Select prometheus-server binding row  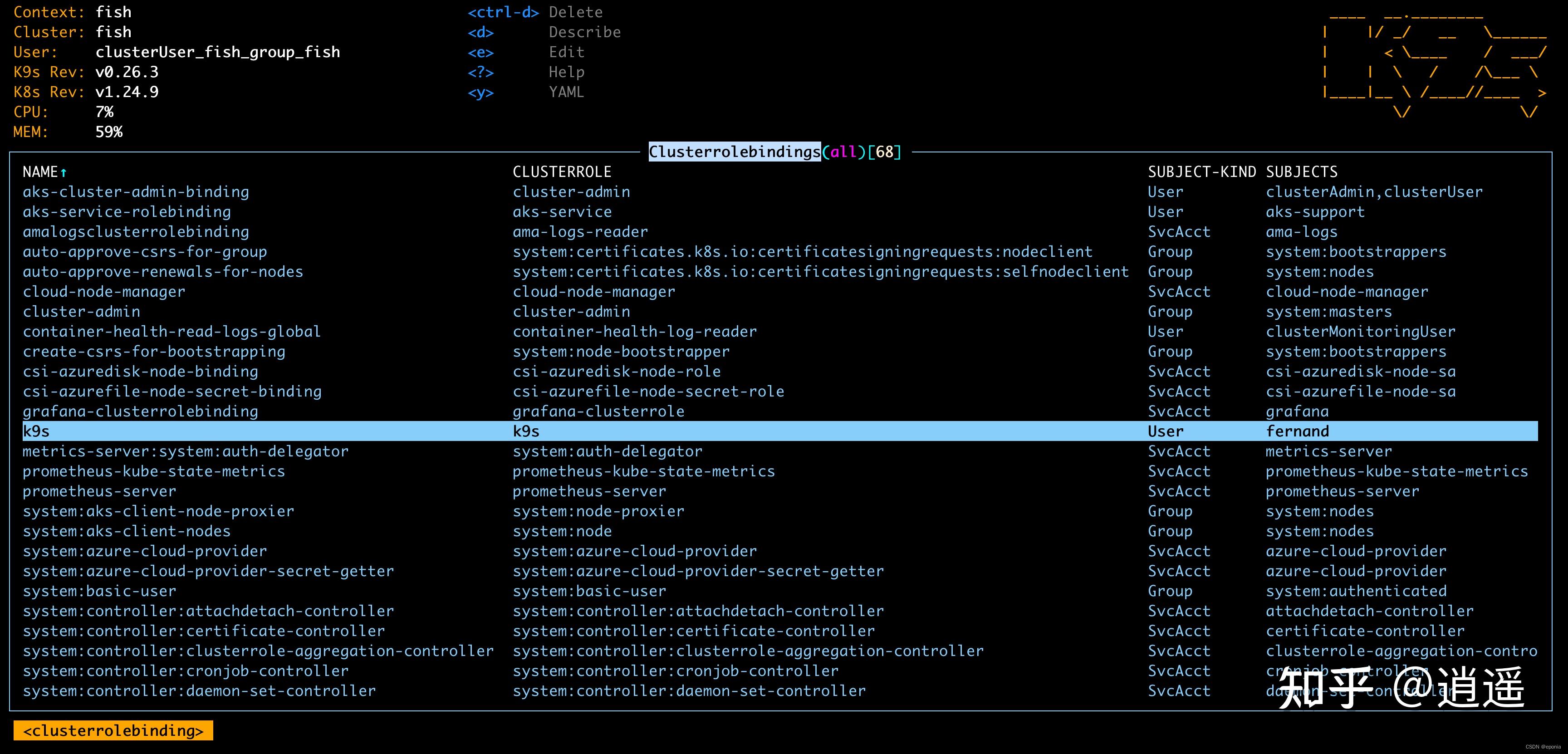pos(99,492)
